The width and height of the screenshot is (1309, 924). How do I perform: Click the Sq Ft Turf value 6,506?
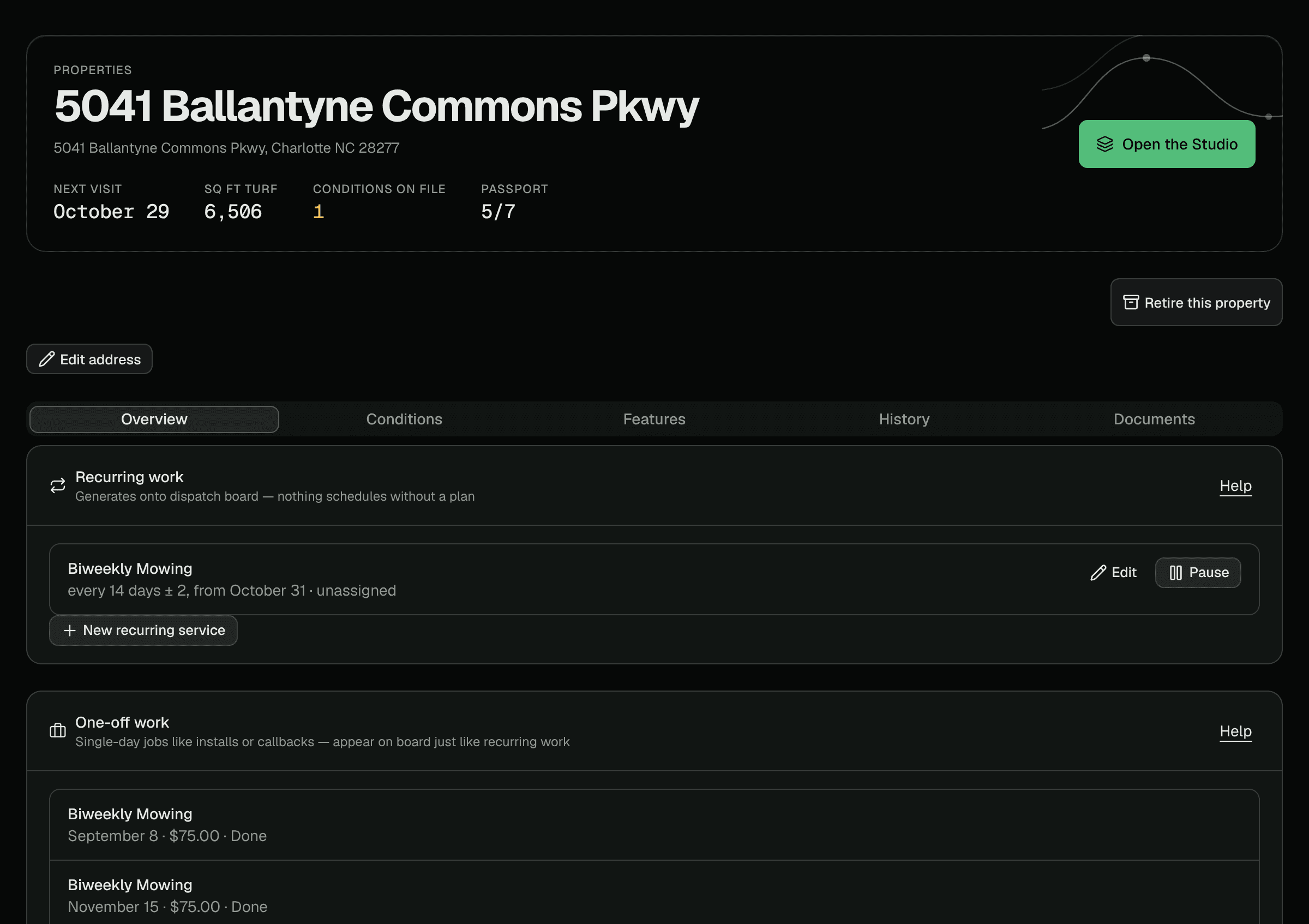tap(233, 212)
